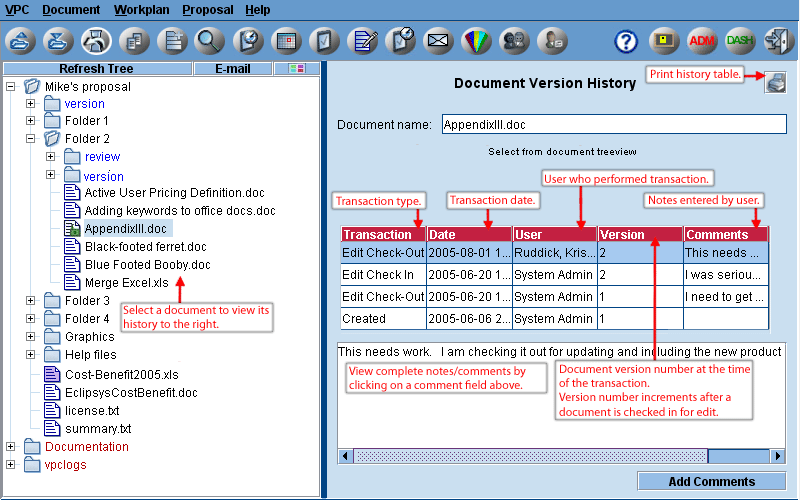Click the Document name input field

tap(614, 124)
